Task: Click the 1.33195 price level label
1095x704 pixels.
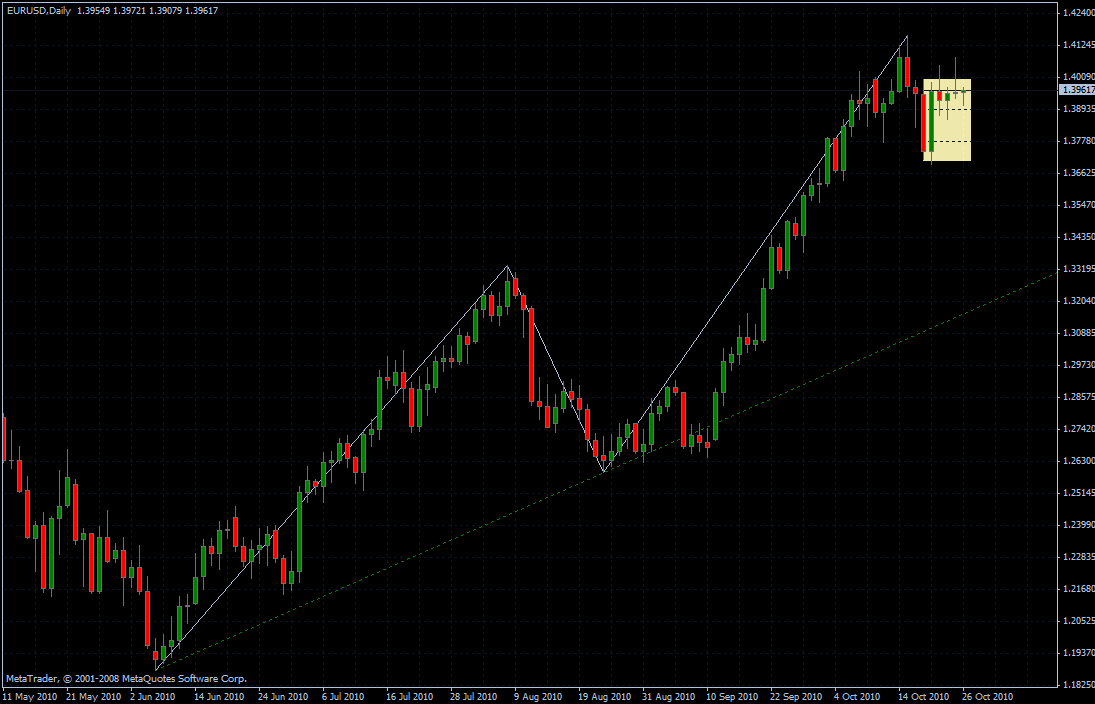Action: pyautogui.click(x=1078, y=269)
